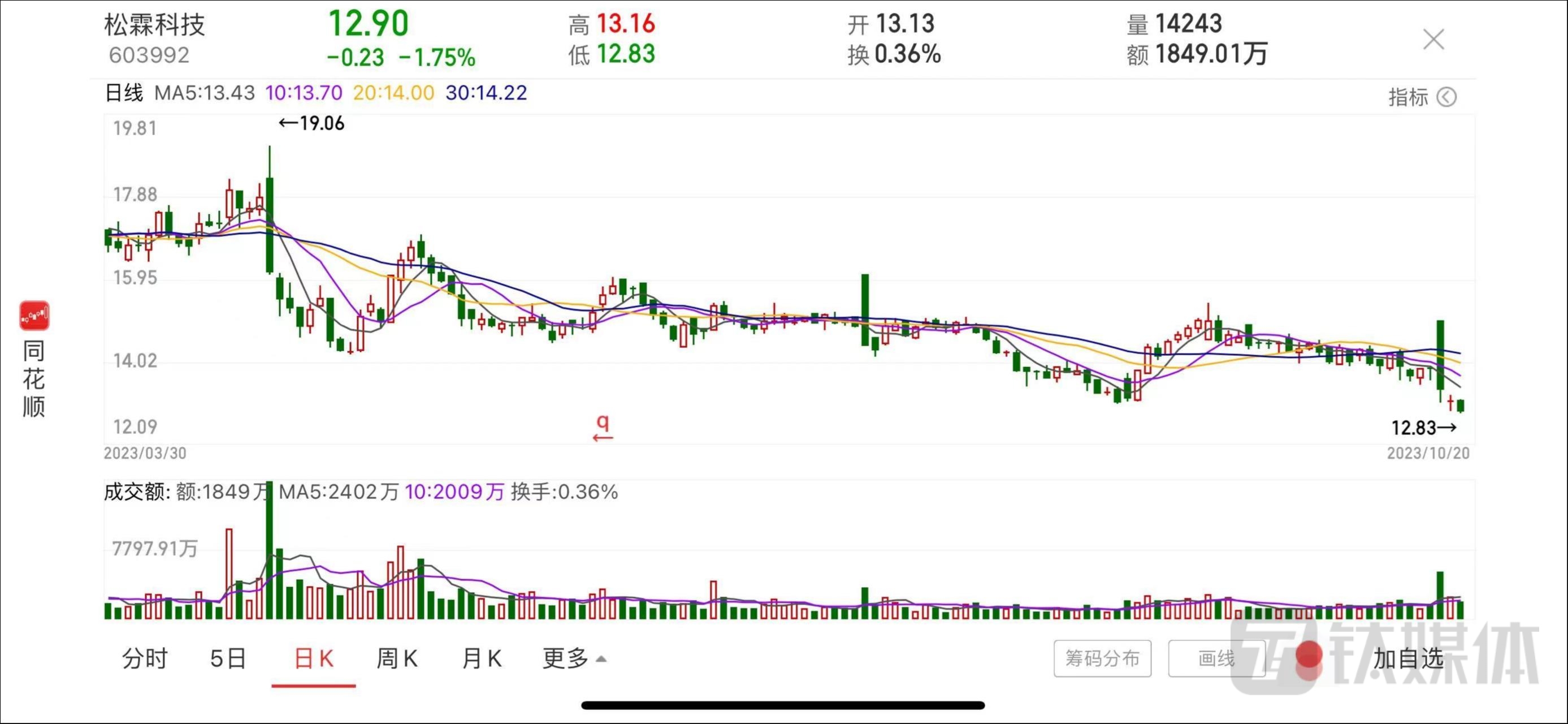1568x724 pixels.
Task: Close the stock chart view
Action: tap(1433, 40)
